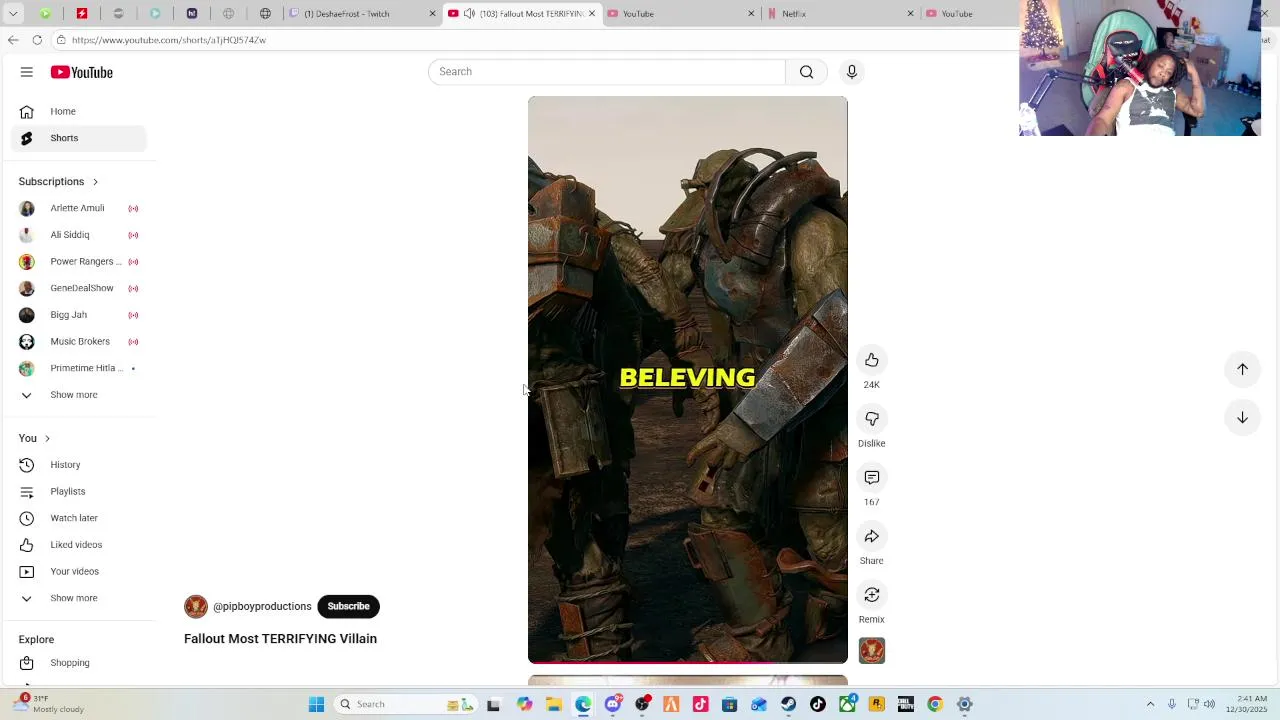Screen dimensions: 1280x720
Task: Go back with the browser back arrow
Action: pyautogui.click(x=13, y=40)
